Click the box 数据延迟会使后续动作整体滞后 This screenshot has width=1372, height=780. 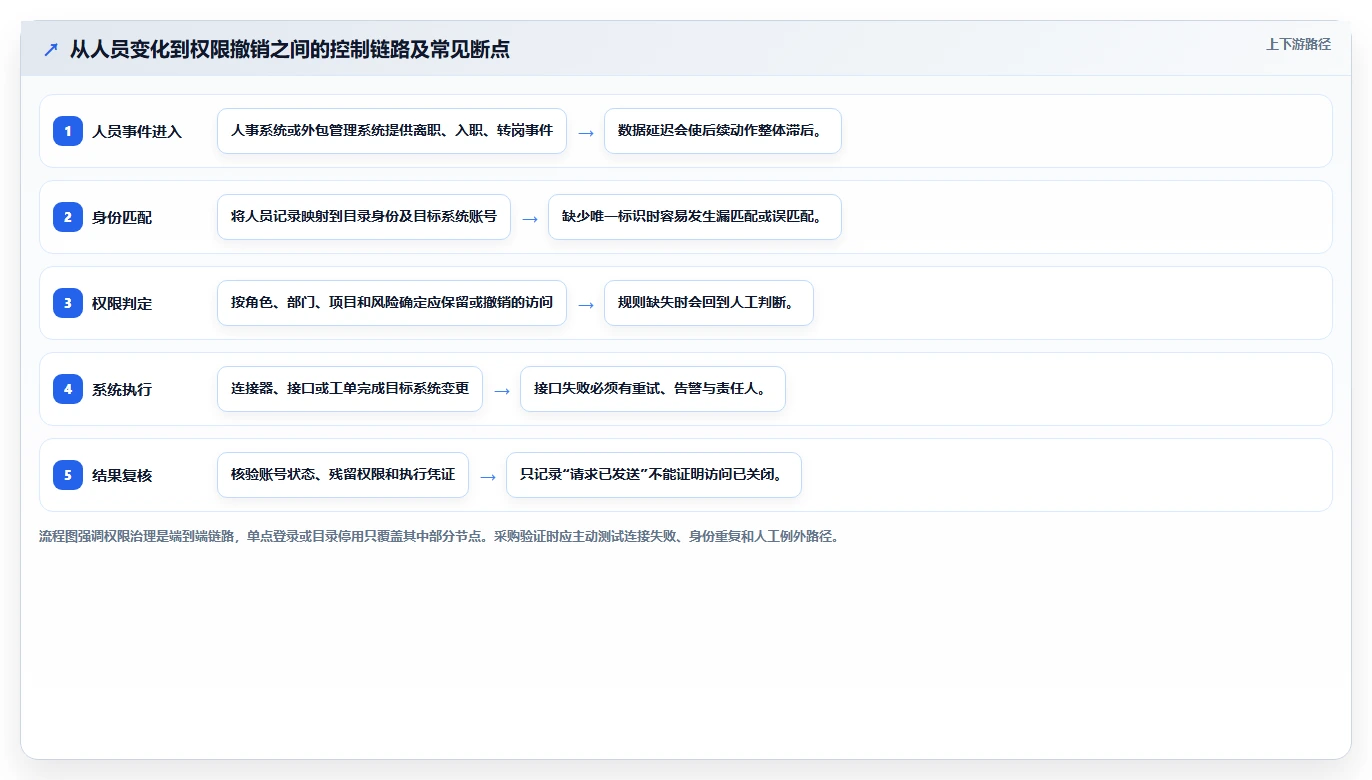(x=723, y=131)
